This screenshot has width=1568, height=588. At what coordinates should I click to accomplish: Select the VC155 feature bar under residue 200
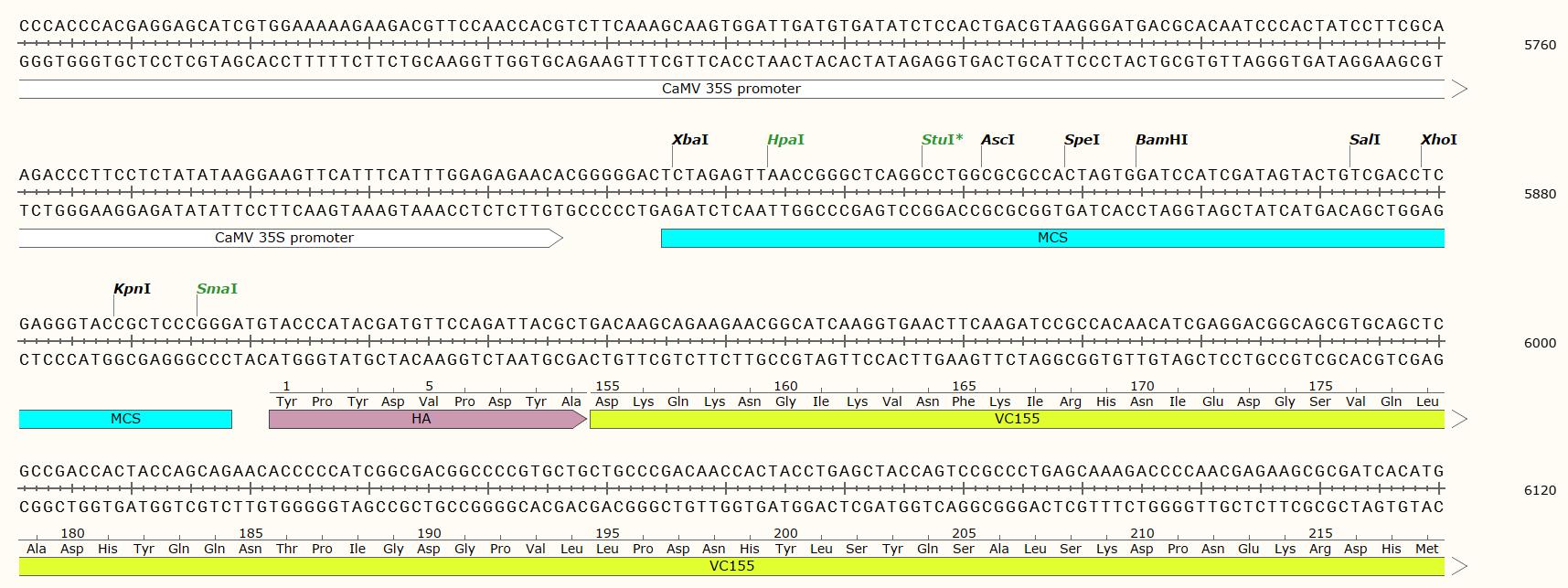pos(731,566)
